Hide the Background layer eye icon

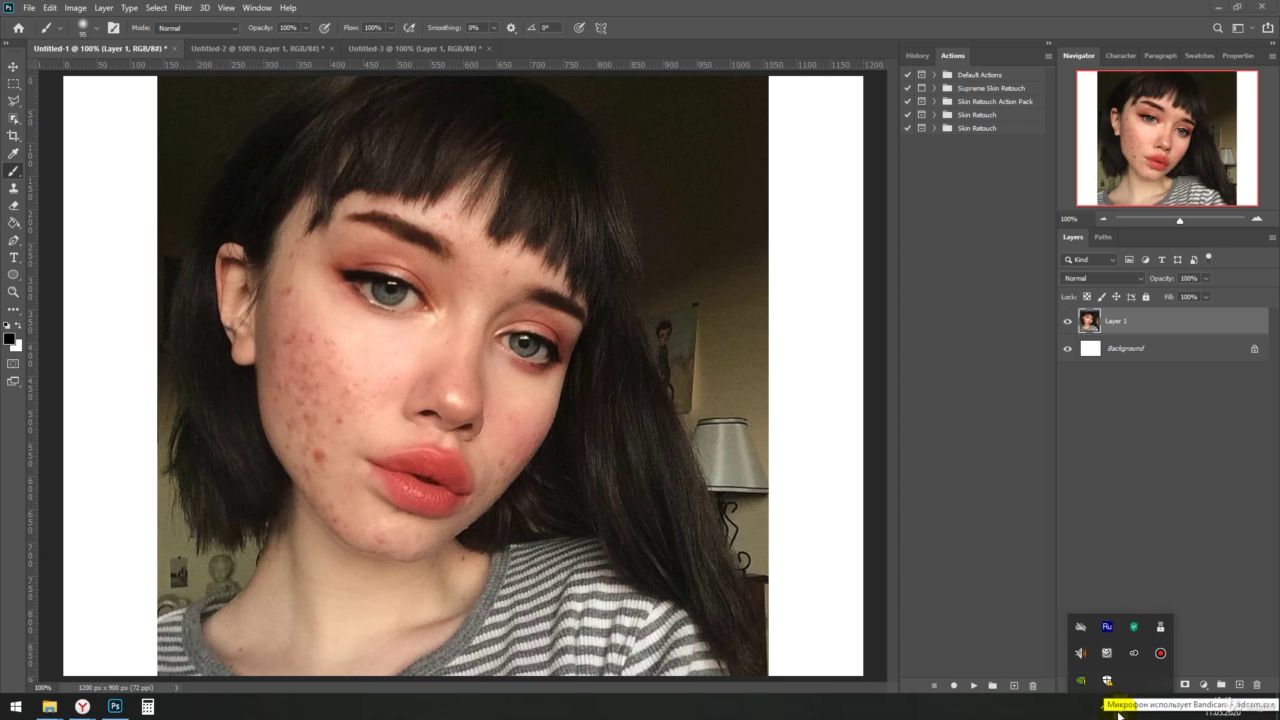click(x=1067, y=349)
